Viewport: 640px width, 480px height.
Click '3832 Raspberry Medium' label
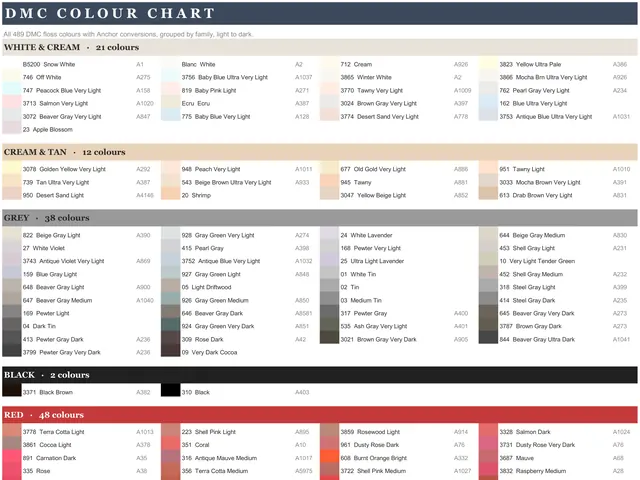[533, 471]
